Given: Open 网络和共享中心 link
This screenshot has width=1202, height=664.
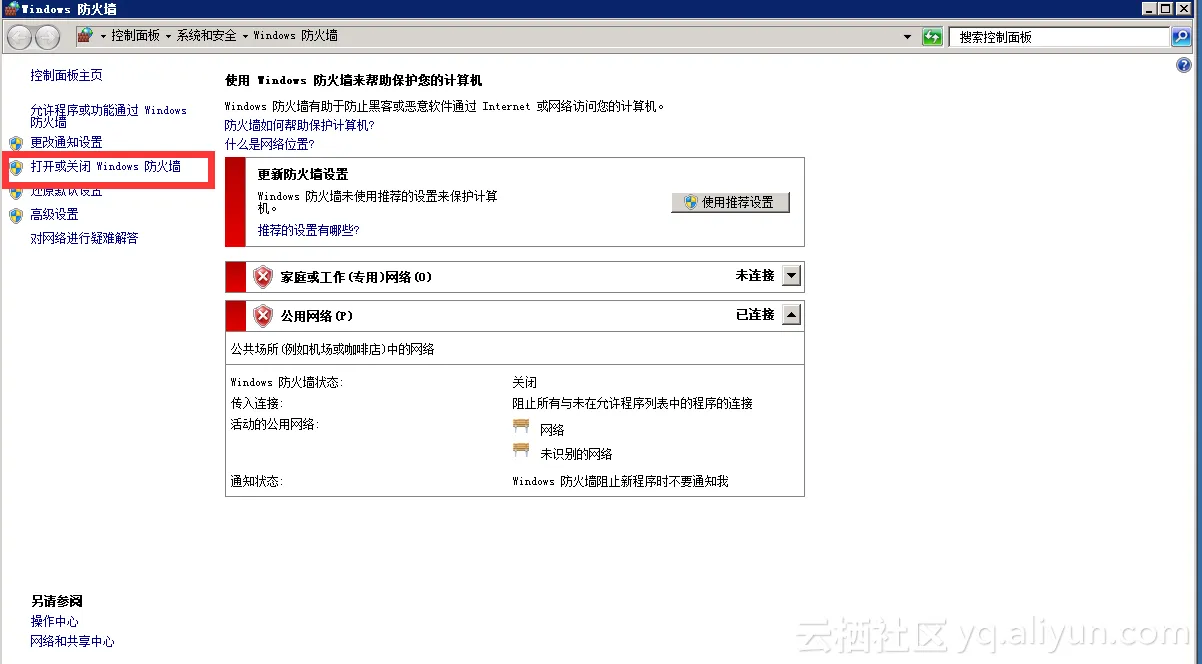Looking at the screenshot, I should tap(72, 641).
